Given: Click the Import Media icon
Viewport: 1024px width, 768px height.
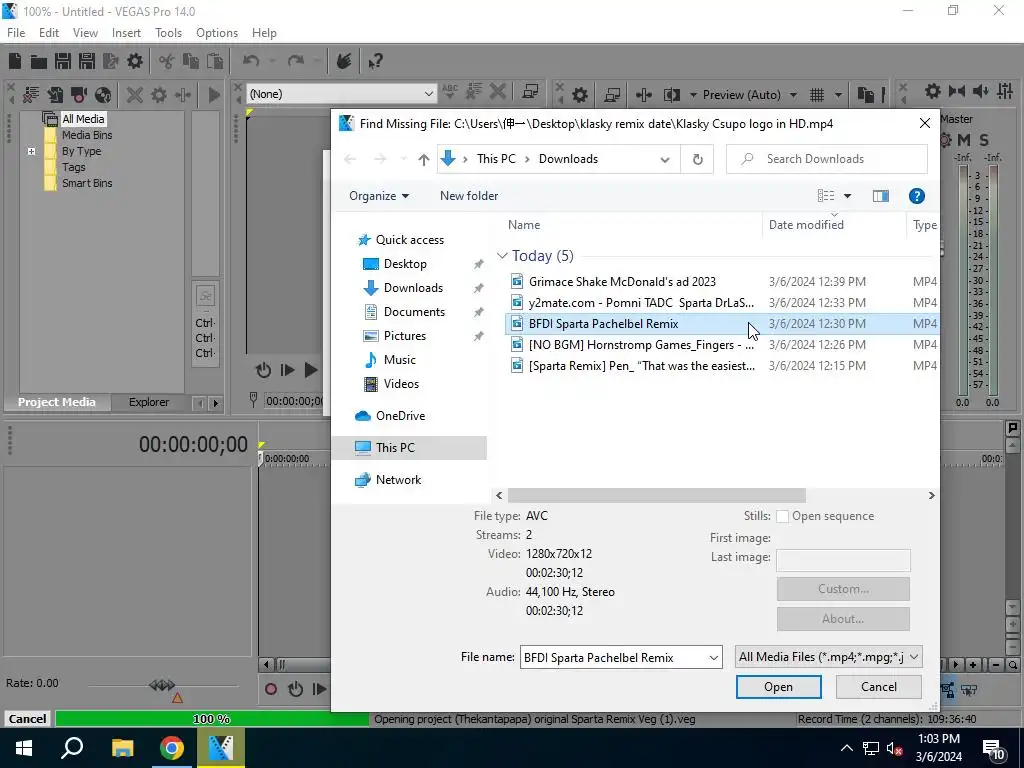Looking at the screenshot, I should [x=55, y=95].
